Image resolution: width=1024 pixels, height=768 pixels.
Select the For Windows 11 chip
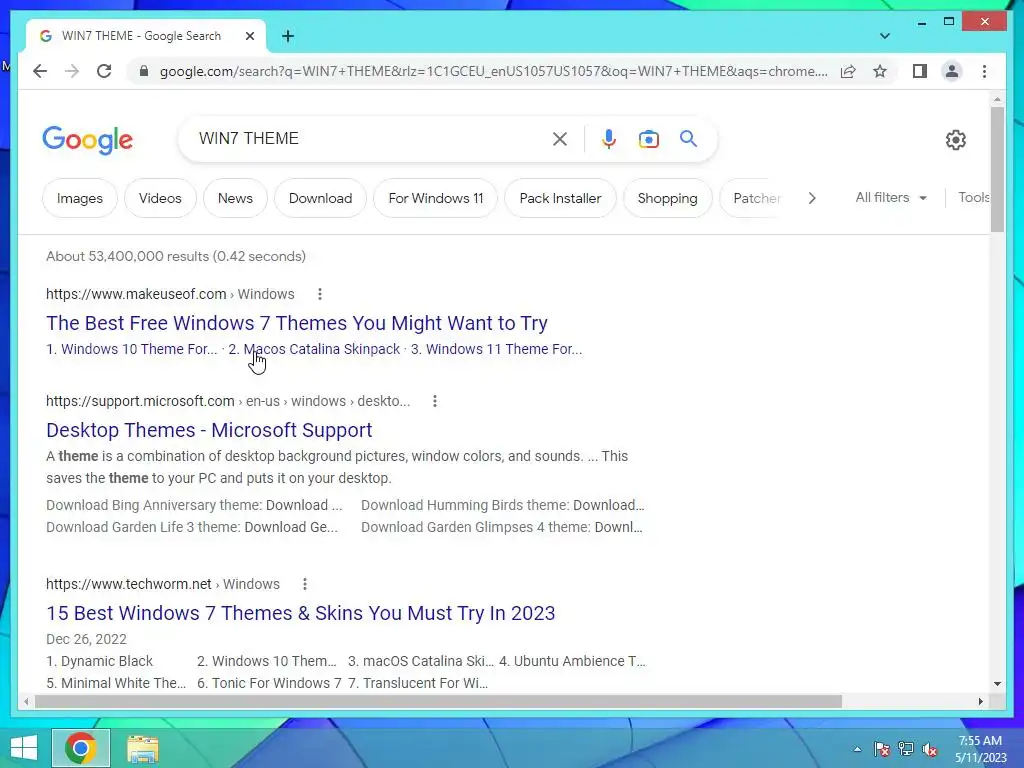[436, 198]
